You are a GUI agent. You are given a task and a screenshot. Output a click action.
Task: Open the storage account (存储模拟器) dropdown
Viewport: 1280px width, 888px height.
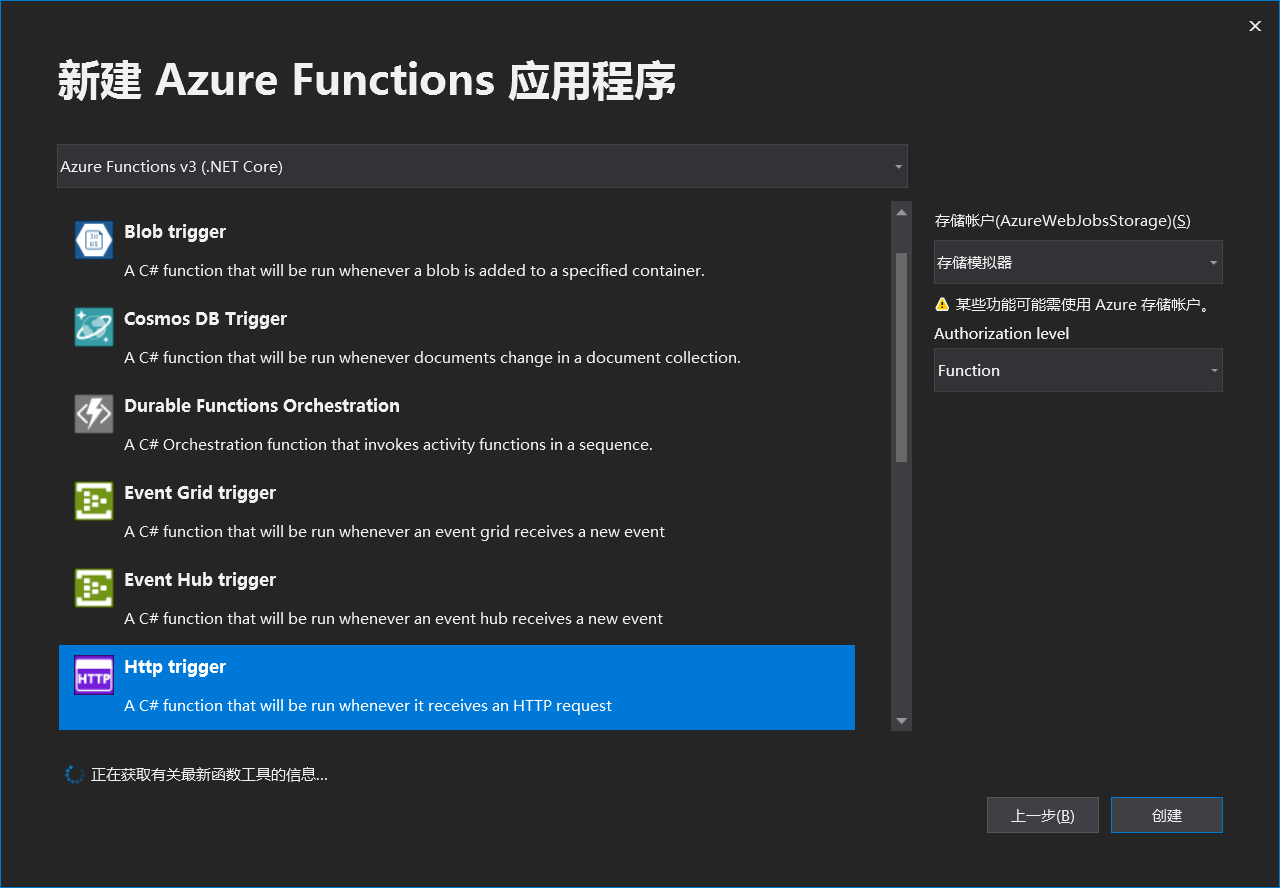point(1078,262)
